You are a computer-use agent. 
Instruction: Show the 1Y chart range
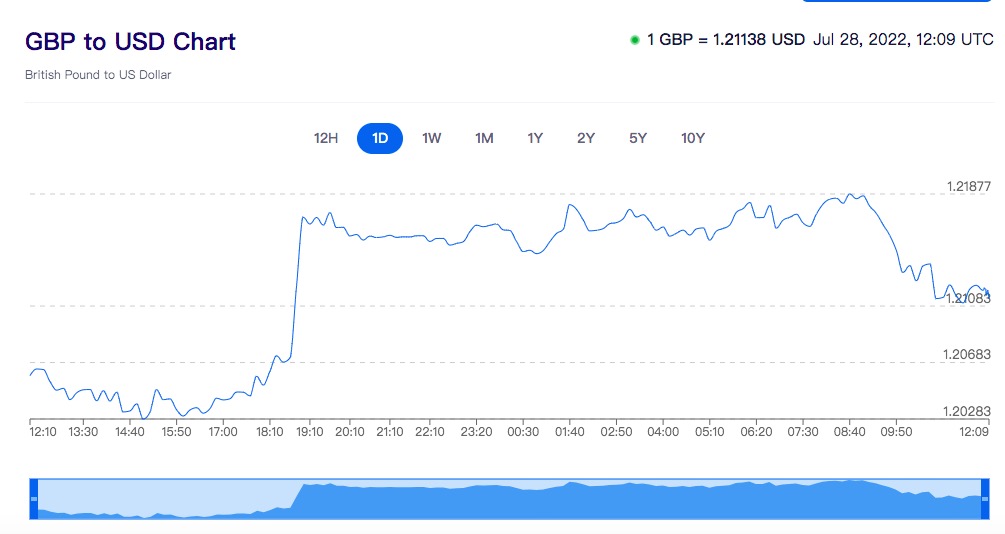535,138
